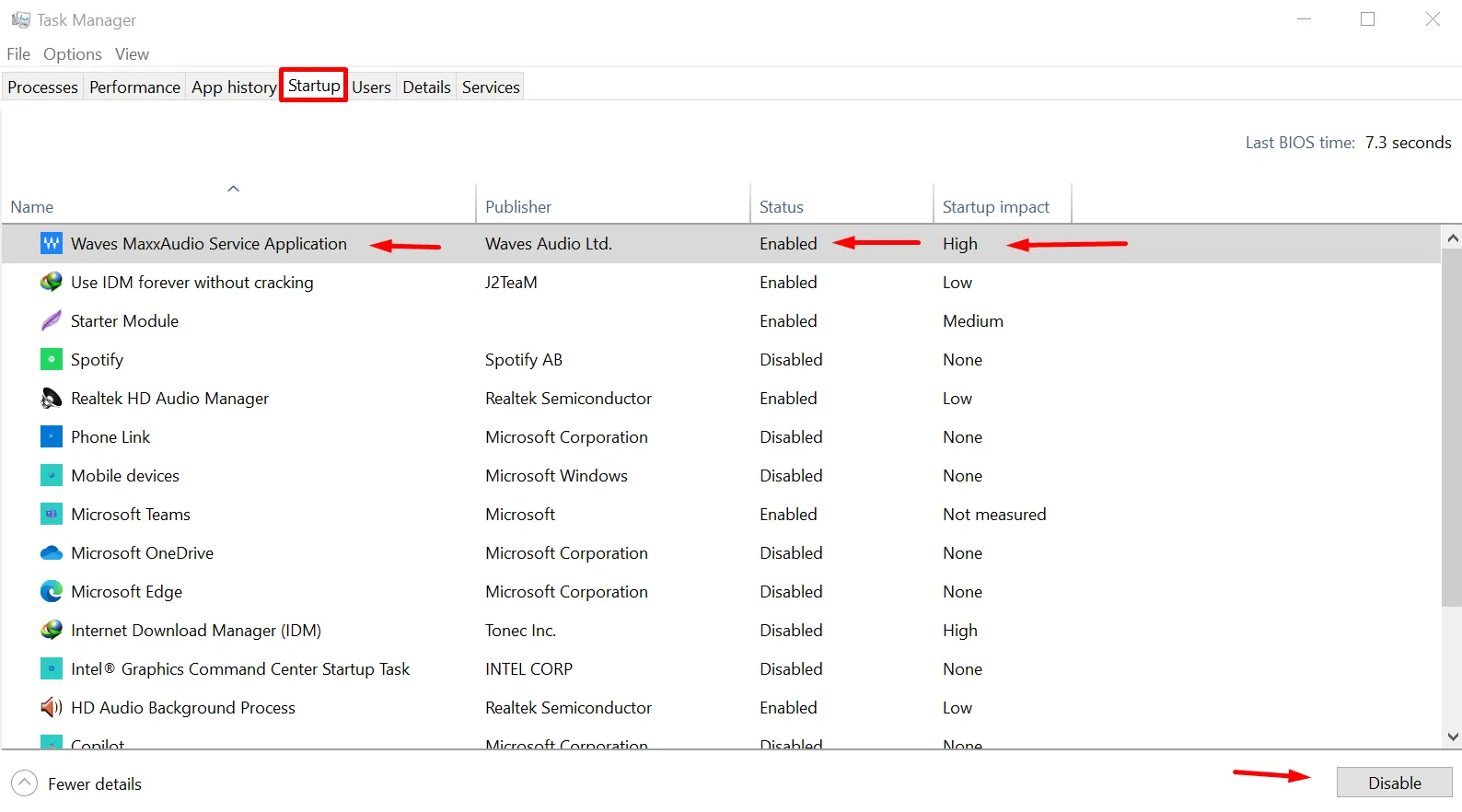Click the Microsoft OneDrive cloud icon
The width and height of the screenshot is (1462, 812).
[52, 553]
